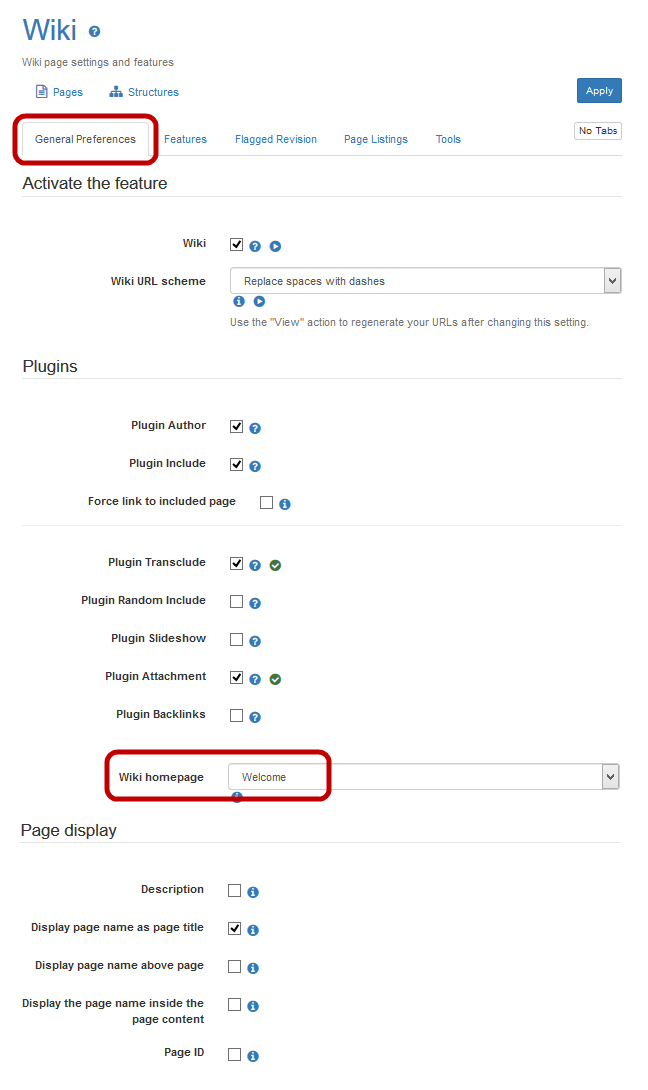Viewport: 648px width, 1090px height.
Task: Click the green check icon next to Plugin Transclude
Action: coord(275,565)
